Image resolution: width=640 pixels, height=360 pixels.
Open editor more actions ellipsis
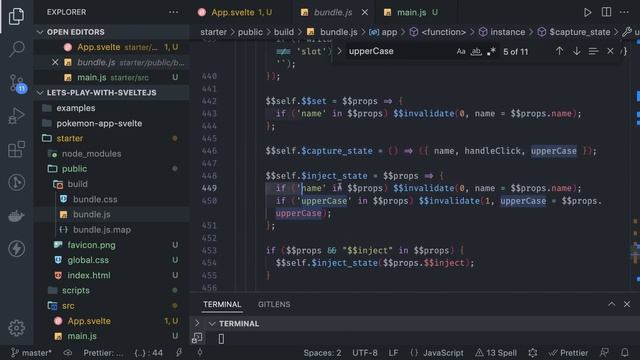pyautogui.click(x=624, y=12)
